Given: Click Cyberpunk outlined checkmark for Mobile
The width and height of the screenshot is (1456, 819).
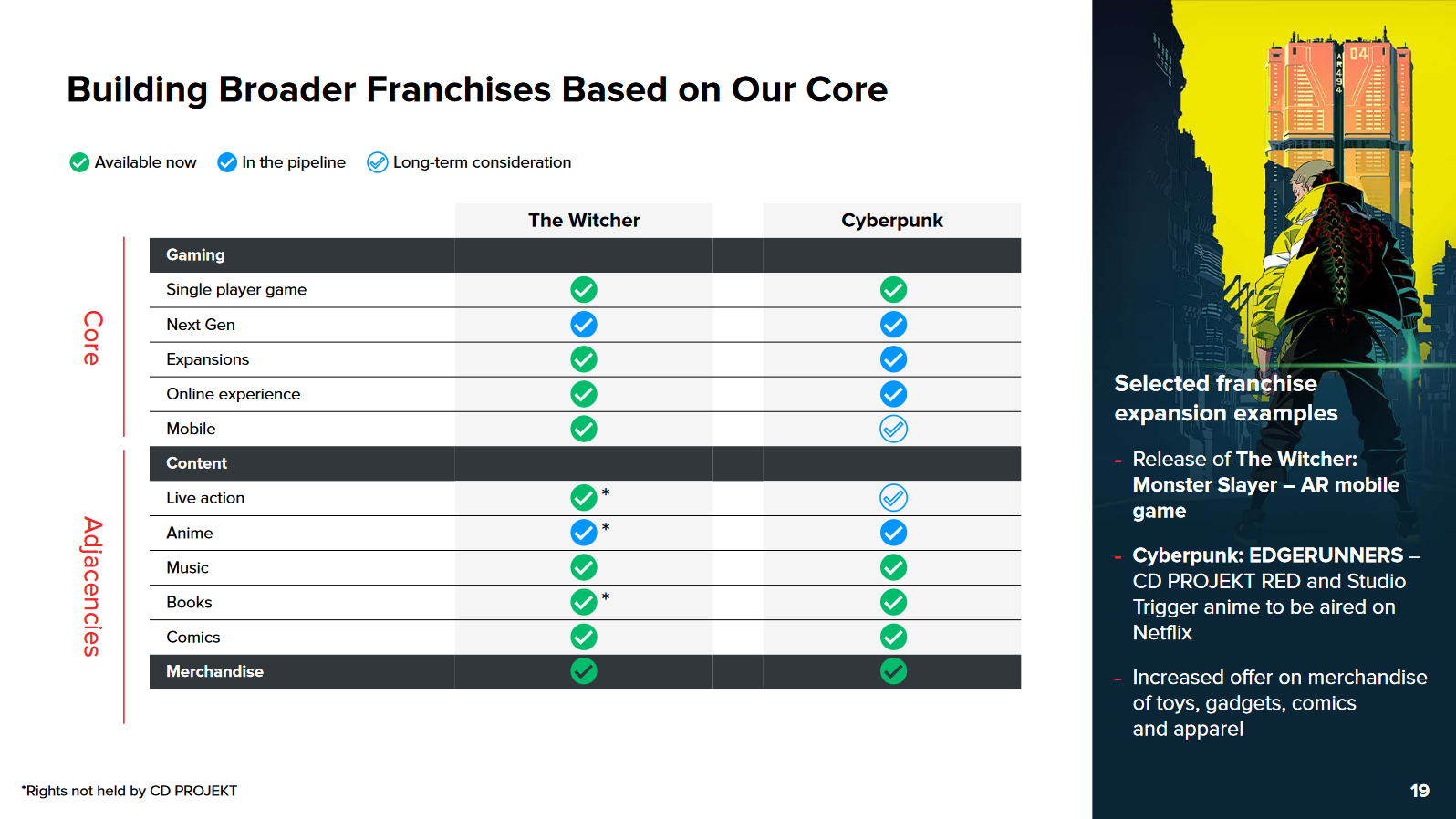Looking at the screenshot, I should 893,429.
